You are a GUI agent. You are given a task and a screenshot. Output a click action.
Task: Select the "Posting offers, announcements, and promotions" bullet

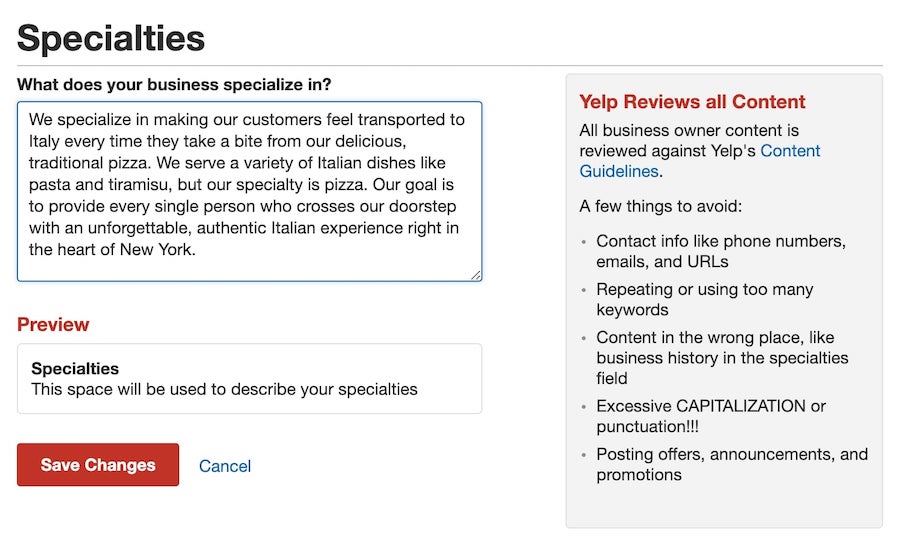coord(731,464)
